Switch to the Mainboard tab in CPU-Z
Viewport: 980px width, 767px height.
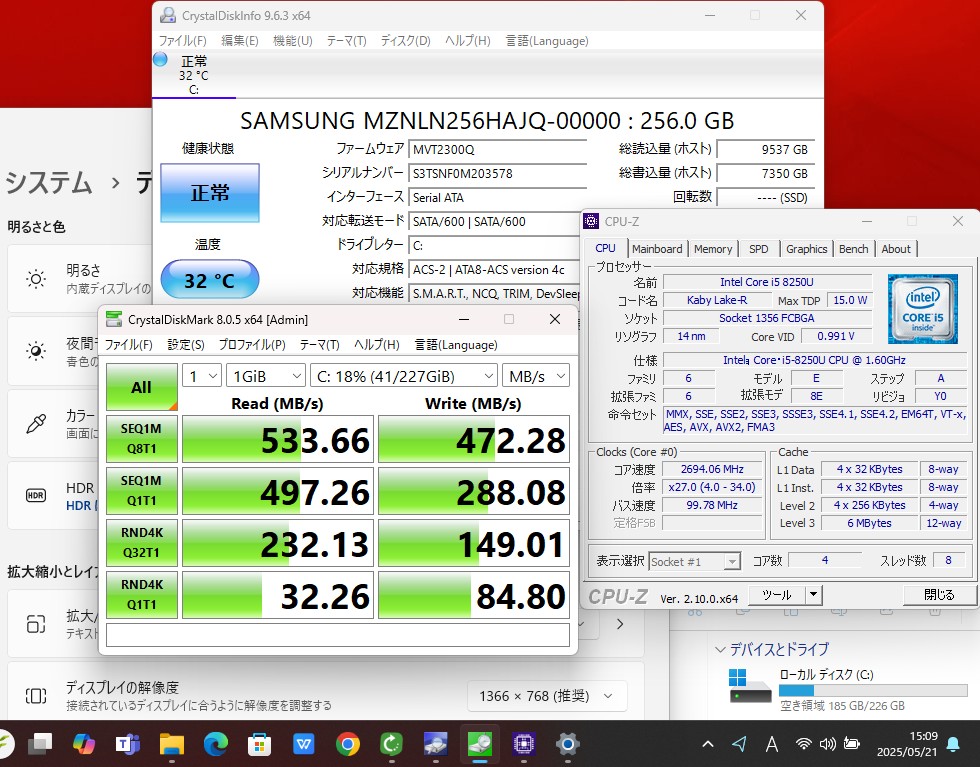point(657,249)
